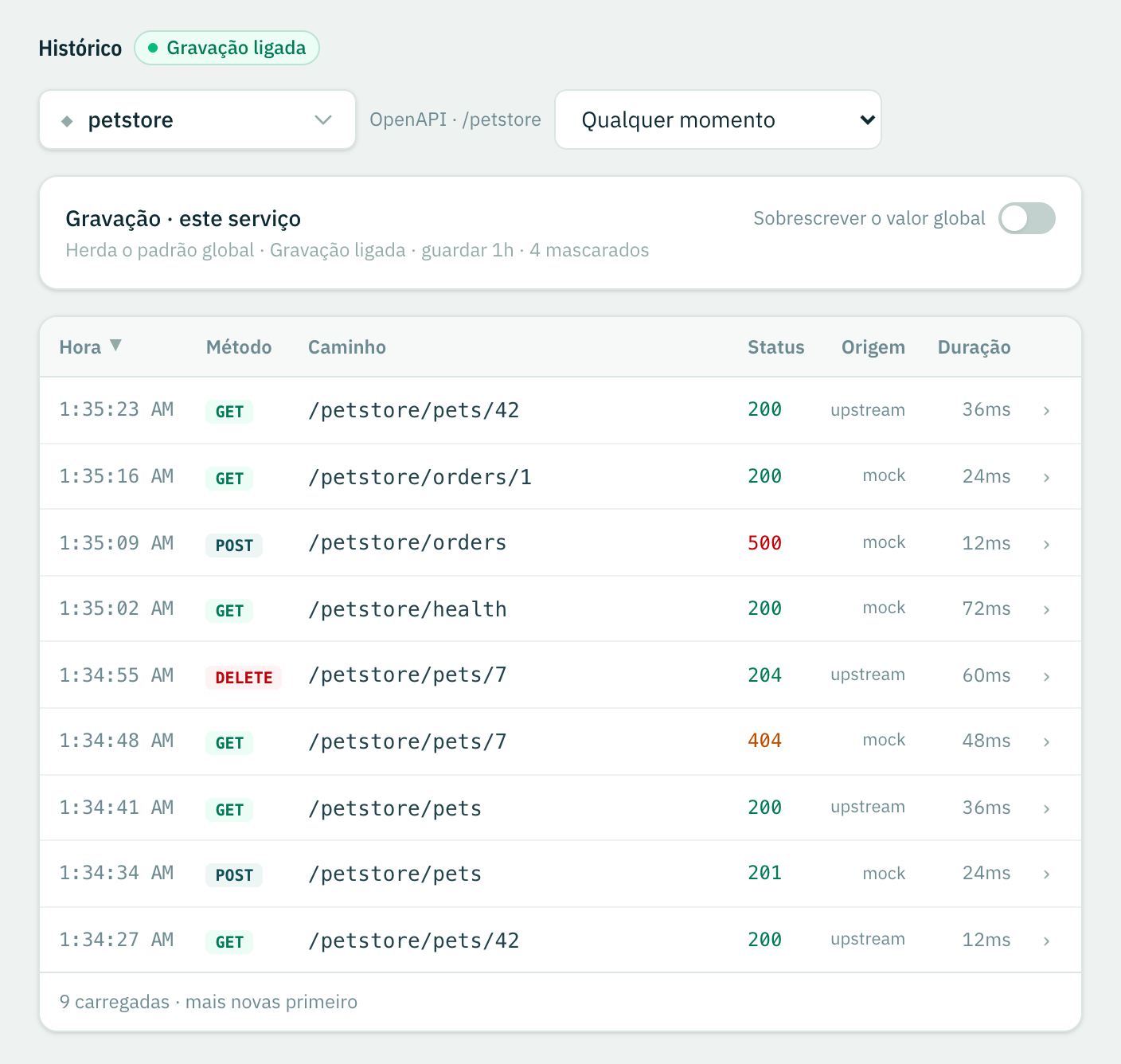Viewport: 1121px width, 1064px height.
Task: Select the orange 404 status code
Action: [x=764, y=741]
